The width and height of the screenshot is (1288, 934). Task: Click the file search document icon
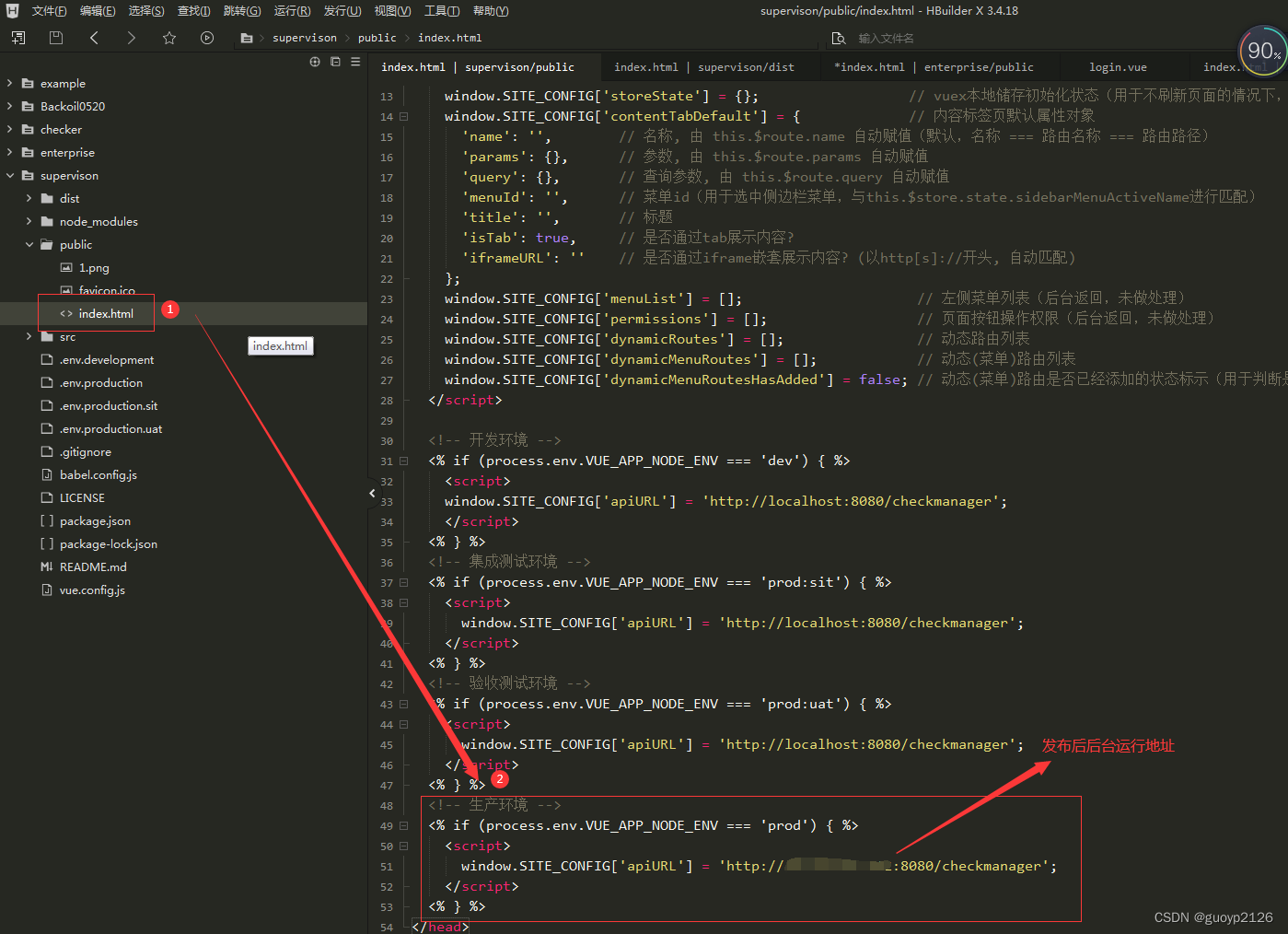[x=839, y=38]
